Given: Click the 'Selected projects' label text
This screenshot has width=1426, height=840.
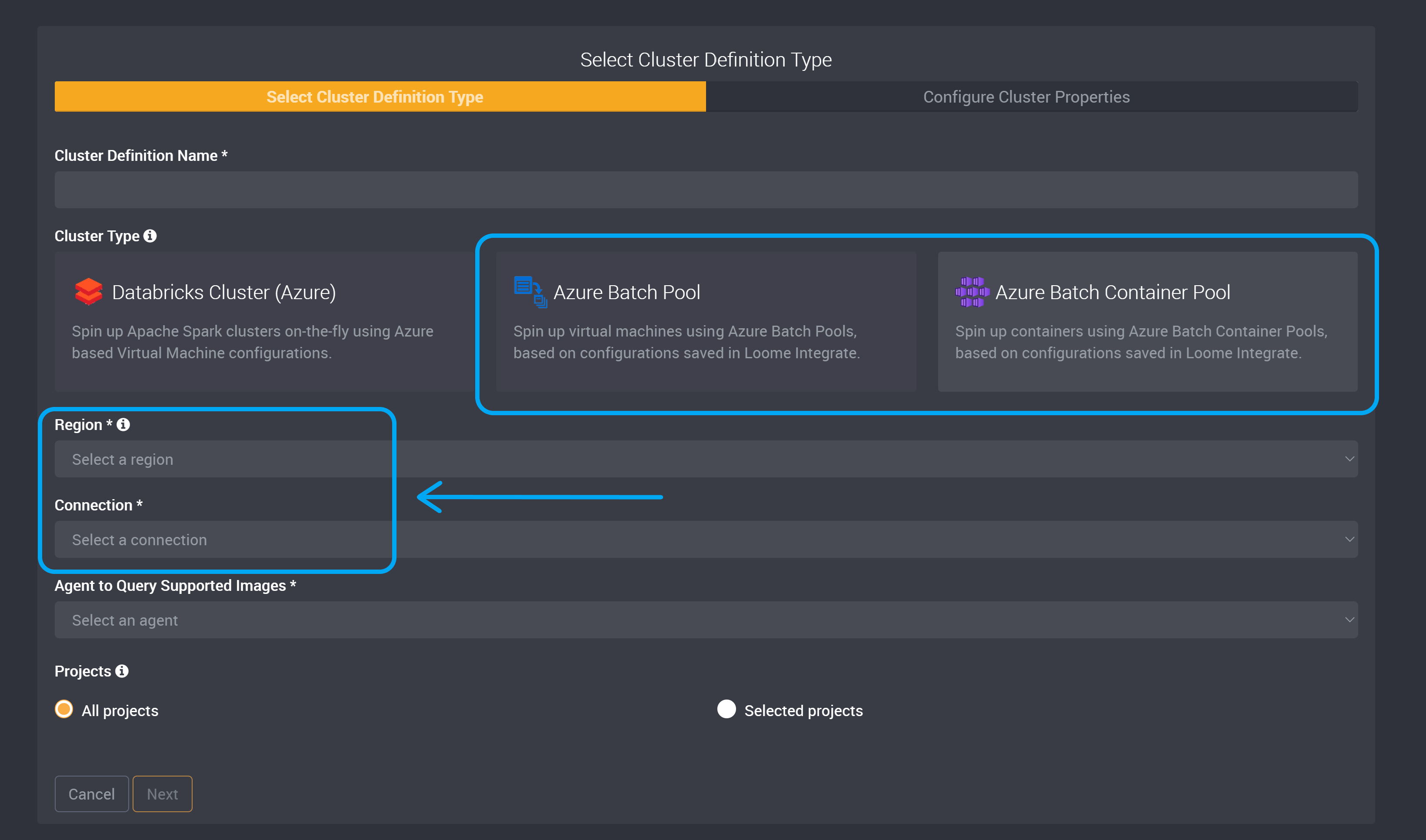Looking at the screenshot, I should point(803,711).
